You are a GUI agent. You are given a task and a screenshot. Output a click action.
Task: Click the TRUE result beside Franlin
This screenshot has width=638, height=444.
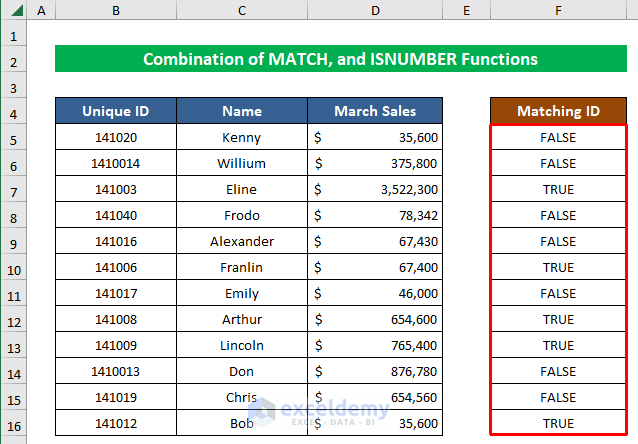[558, 268]
